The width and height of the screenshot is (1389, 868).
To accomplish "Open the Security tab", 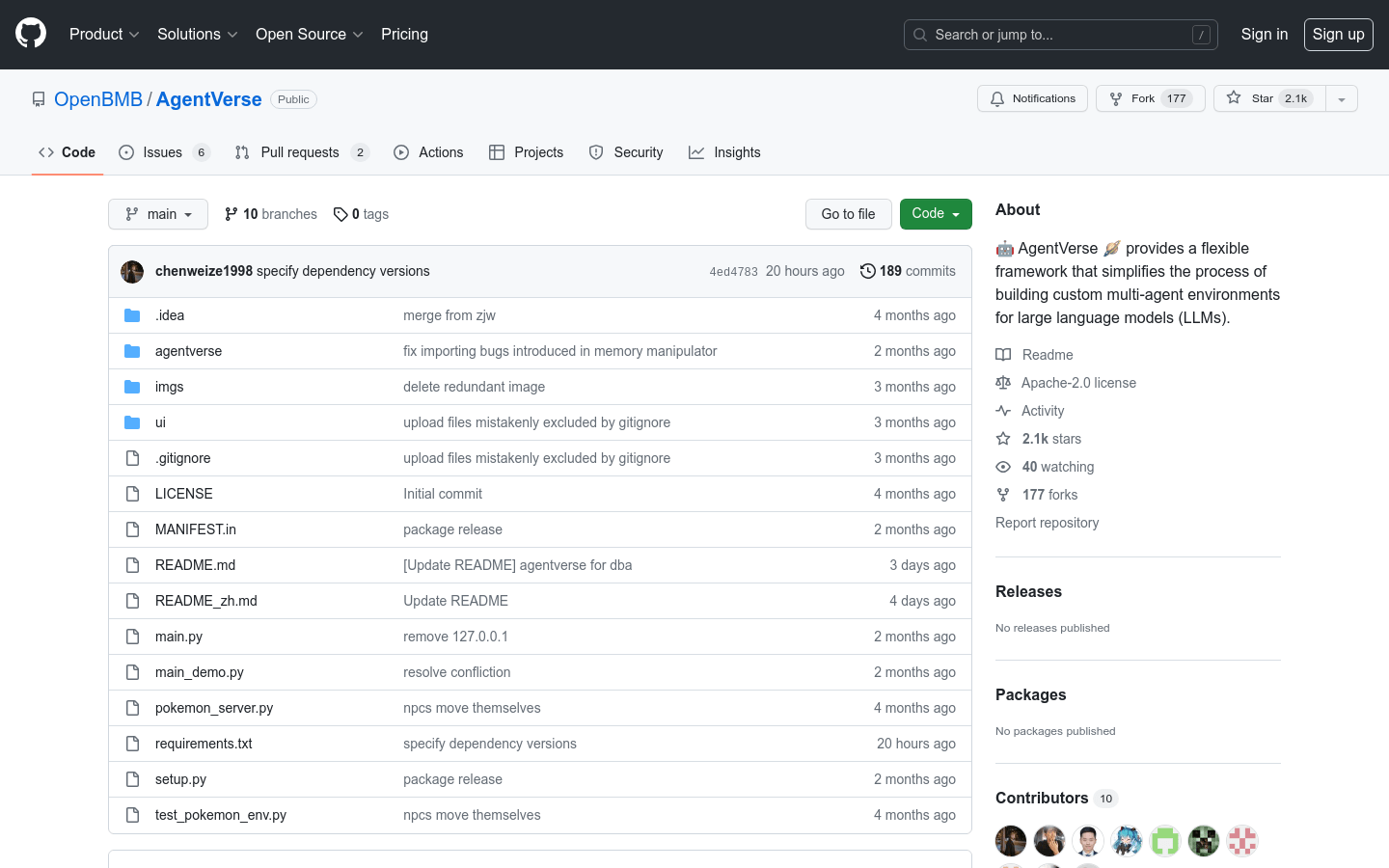I will click(x=626, y=152).
